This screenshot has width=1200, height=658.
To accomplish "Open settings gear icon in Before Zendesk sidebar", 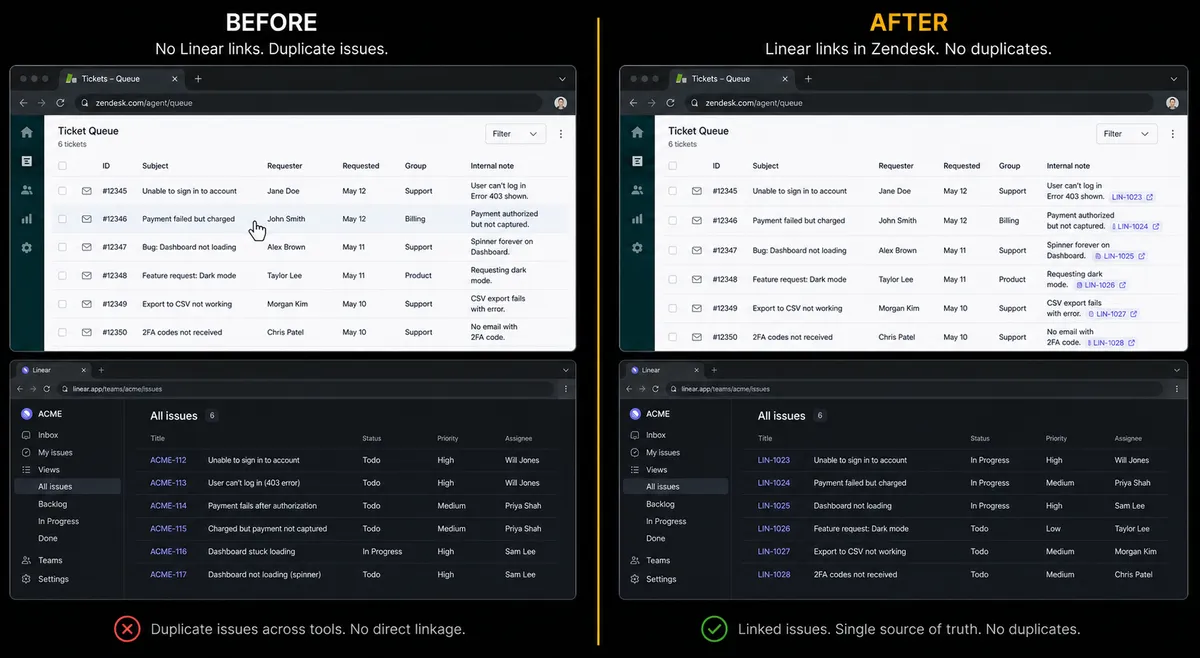I will point(27,247).
